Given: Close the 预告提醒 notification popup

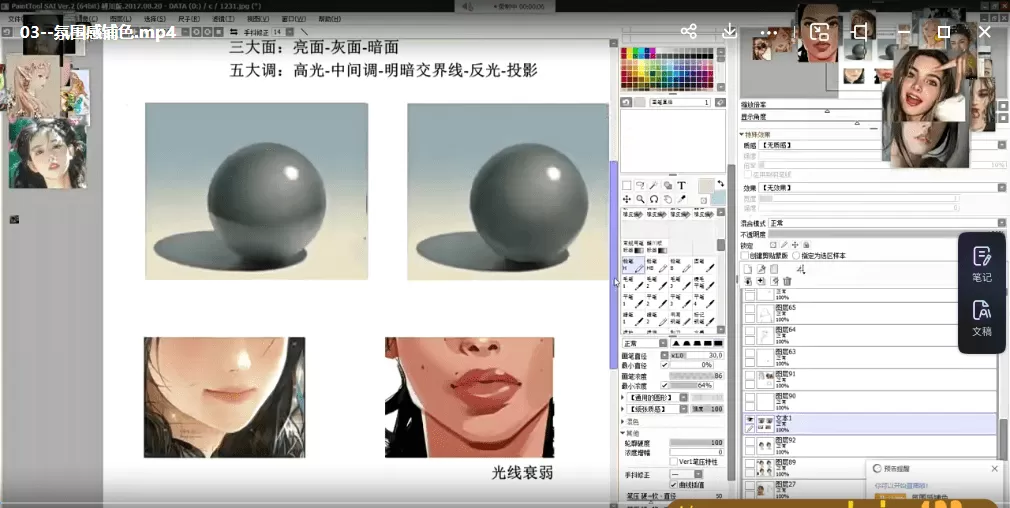Looking at the screenshot, I should coord(995,468).
